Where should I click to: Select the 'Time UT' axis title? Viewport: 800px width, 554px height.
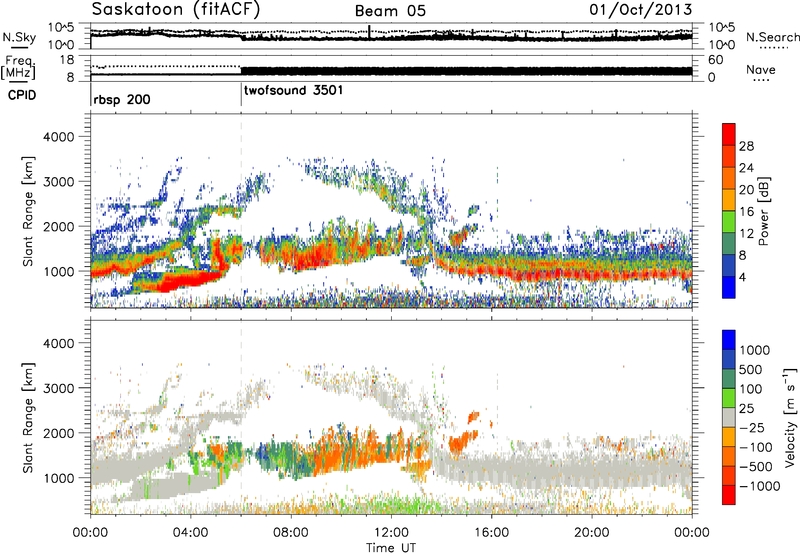[x=391, y=548]
